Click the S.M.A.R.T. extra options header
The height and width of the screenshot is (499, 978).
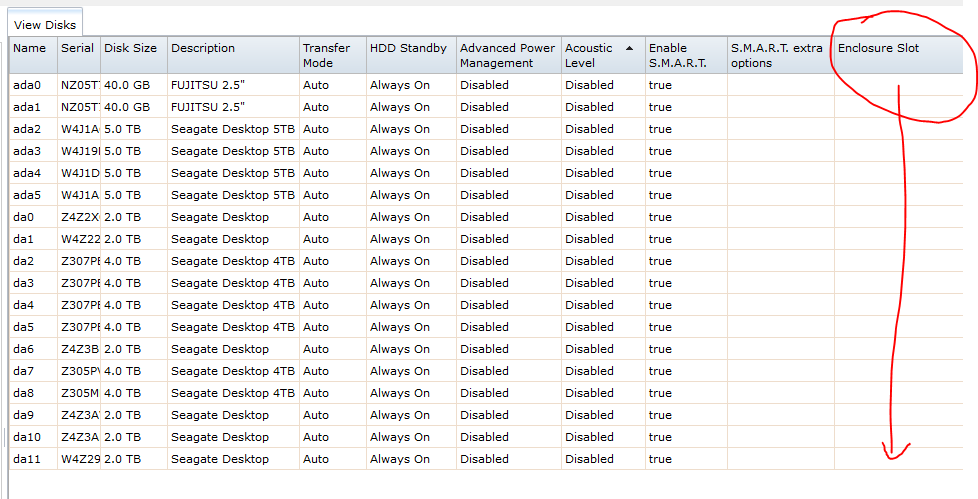[x=781, y=56]
